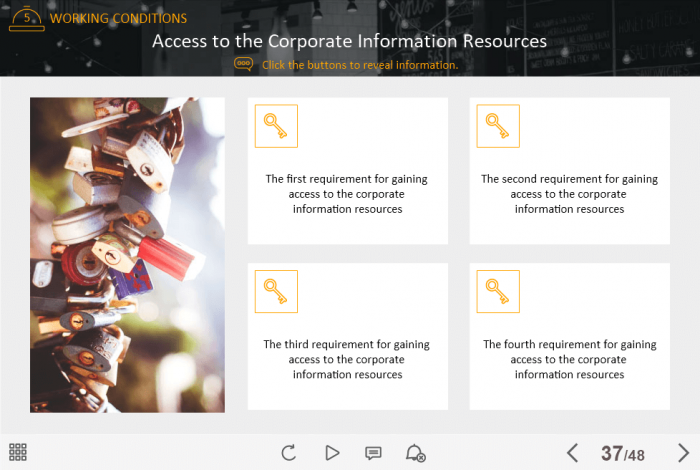Open the slide grid menu

18,452
